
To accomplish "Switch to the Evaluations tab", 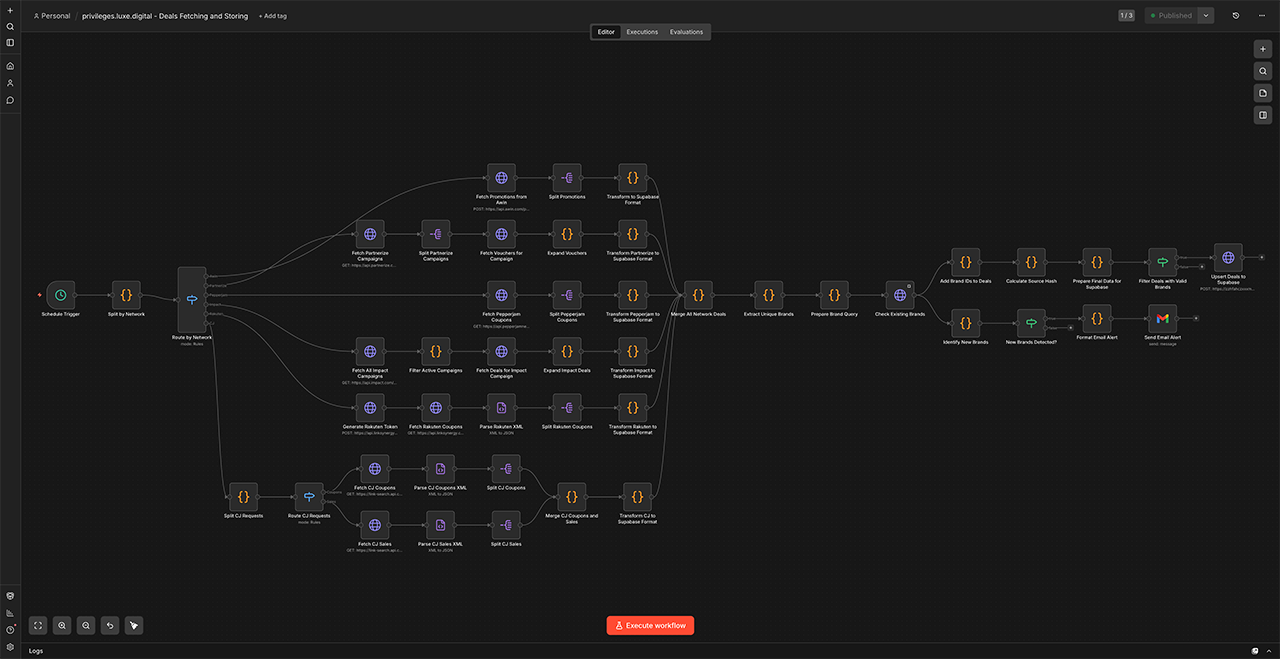I will click(x=686, y=32).
